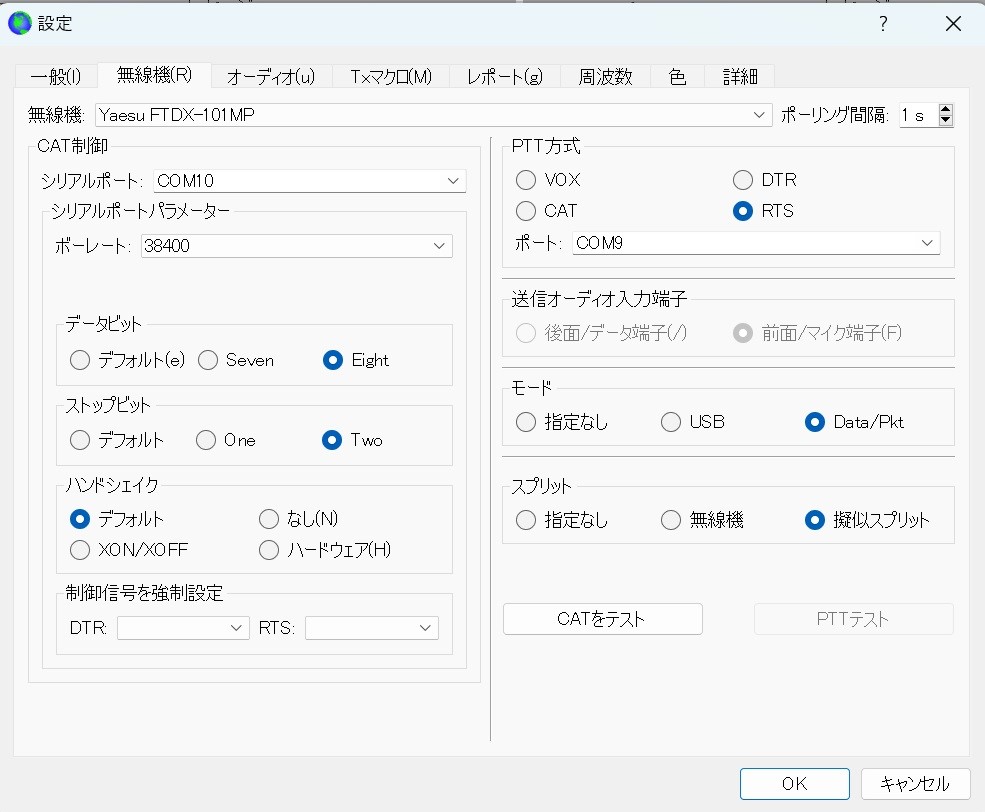Open the ボーレート 38400 dropdown
Viewport: 985px width, 812px height.
click(297, 246)
